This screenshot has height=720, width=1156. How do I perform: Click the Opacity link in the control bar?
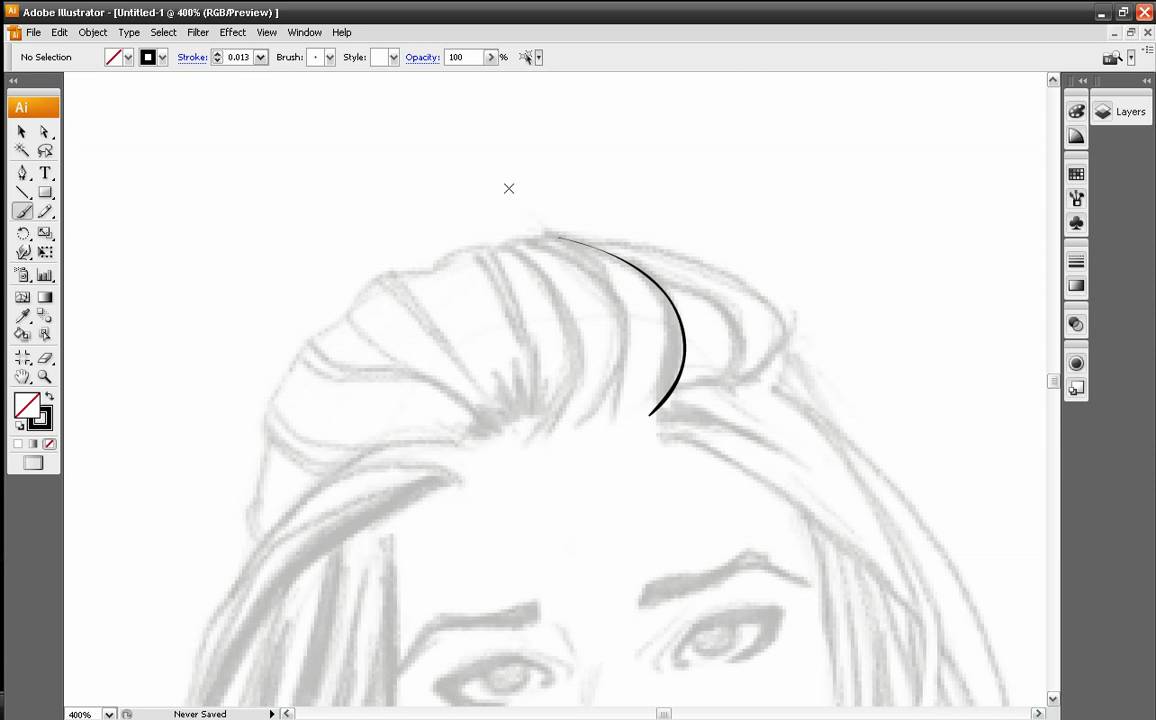tap(422, 57)
